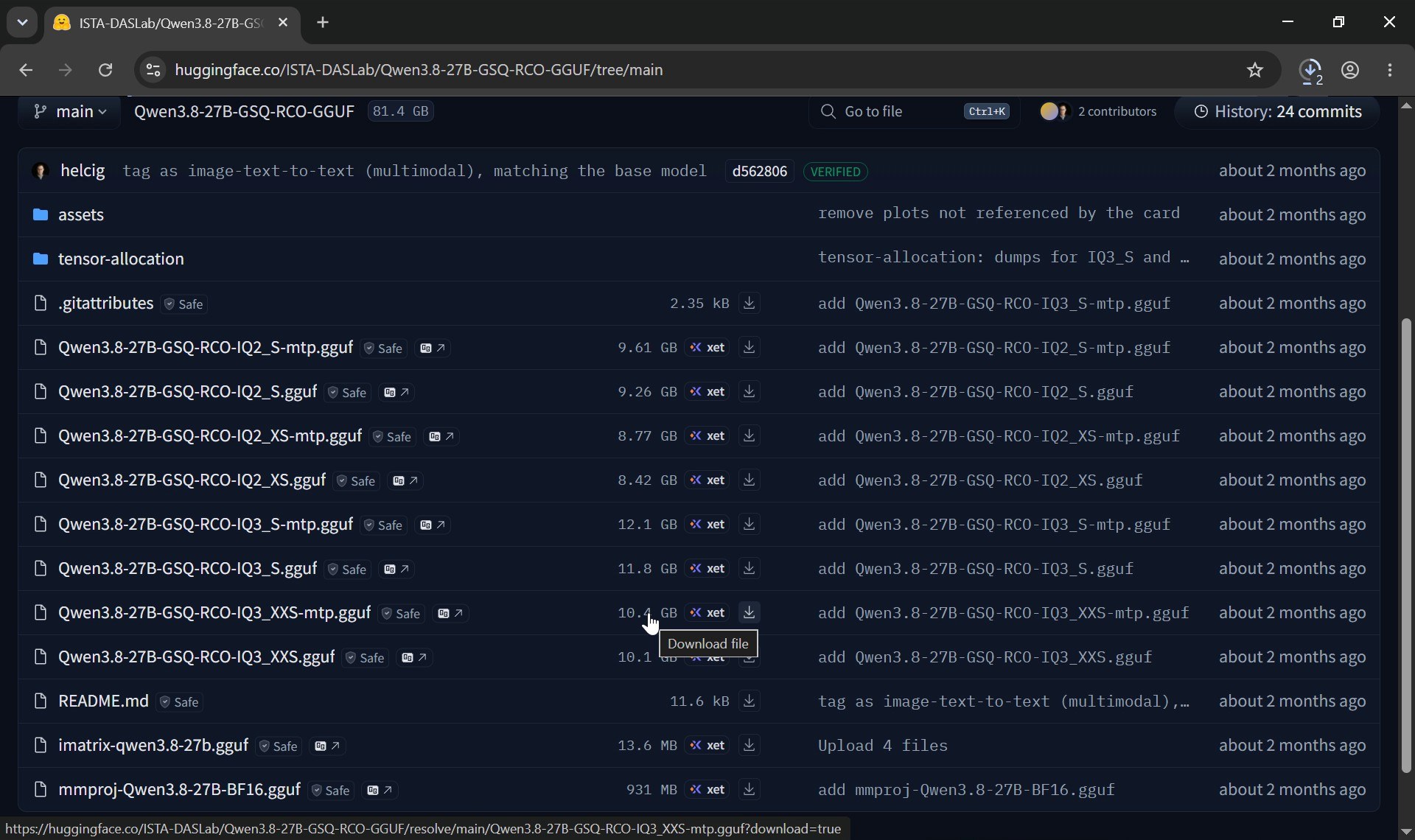Download the imatrix-qwen3.8-27b.gguf file
The image size is (1415, 840).
coord(749,745)
